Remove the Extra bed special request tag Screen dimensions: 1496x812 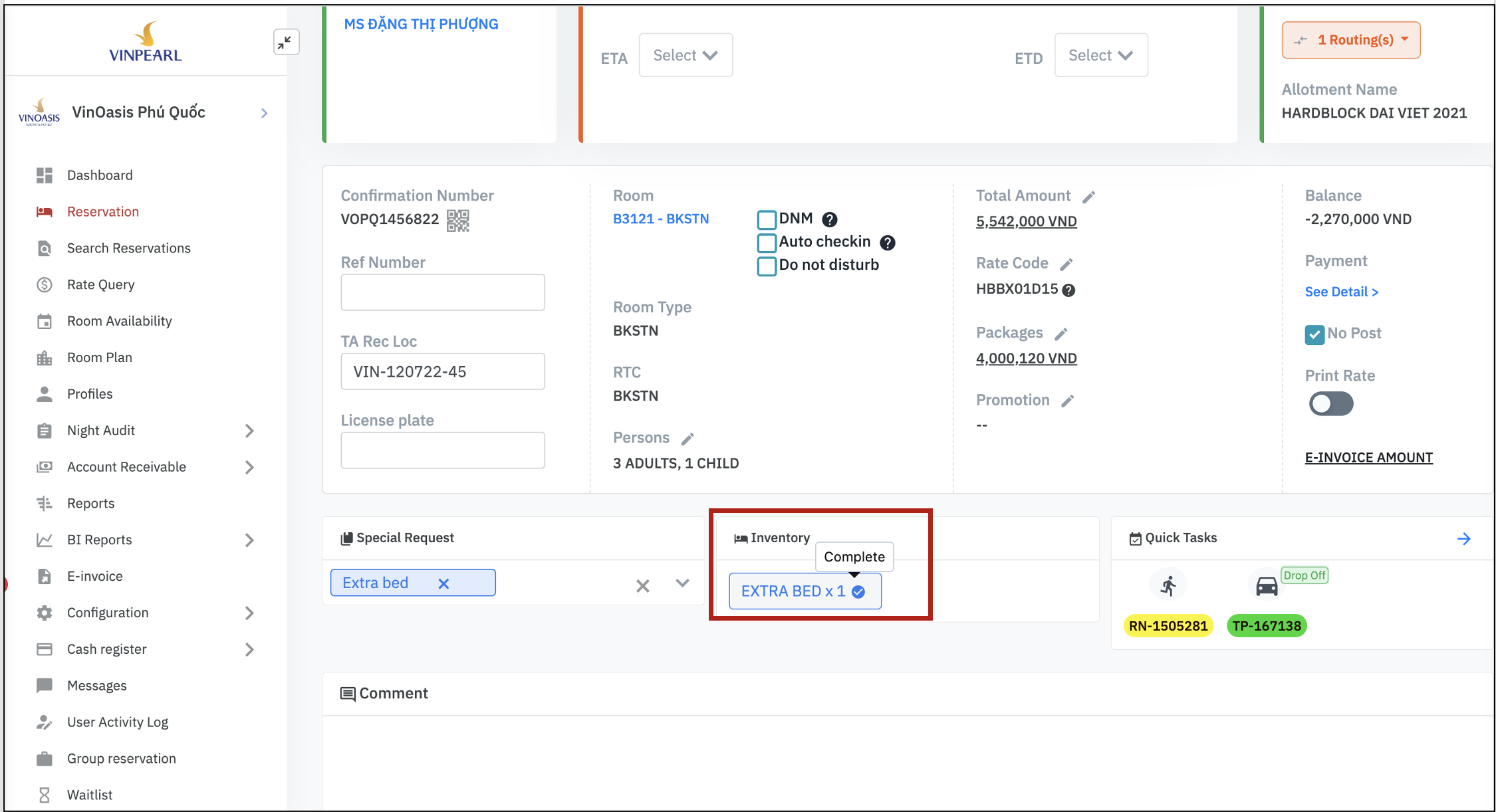(443, 583)
